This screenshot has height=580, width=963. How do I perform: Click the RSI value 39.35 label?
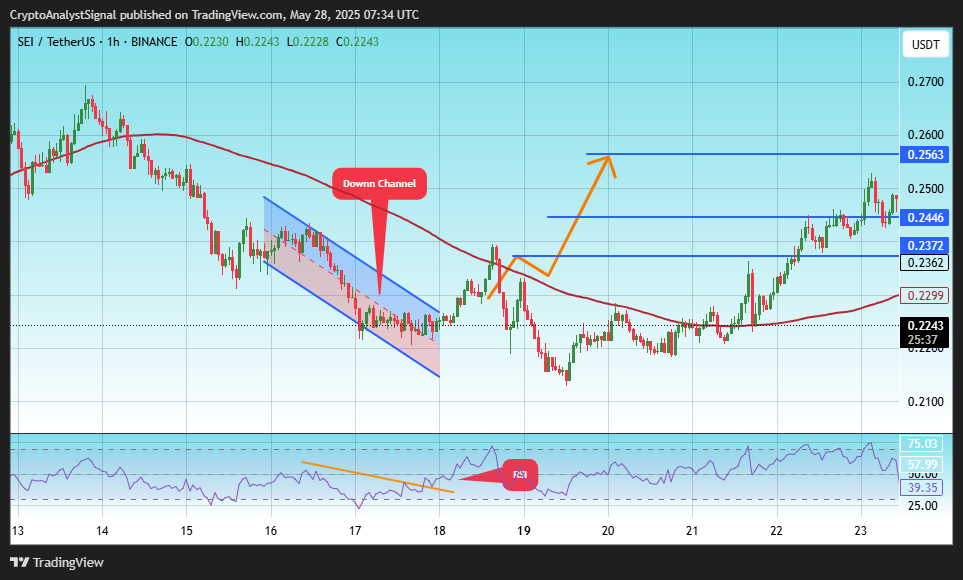[x=922, y=488]
